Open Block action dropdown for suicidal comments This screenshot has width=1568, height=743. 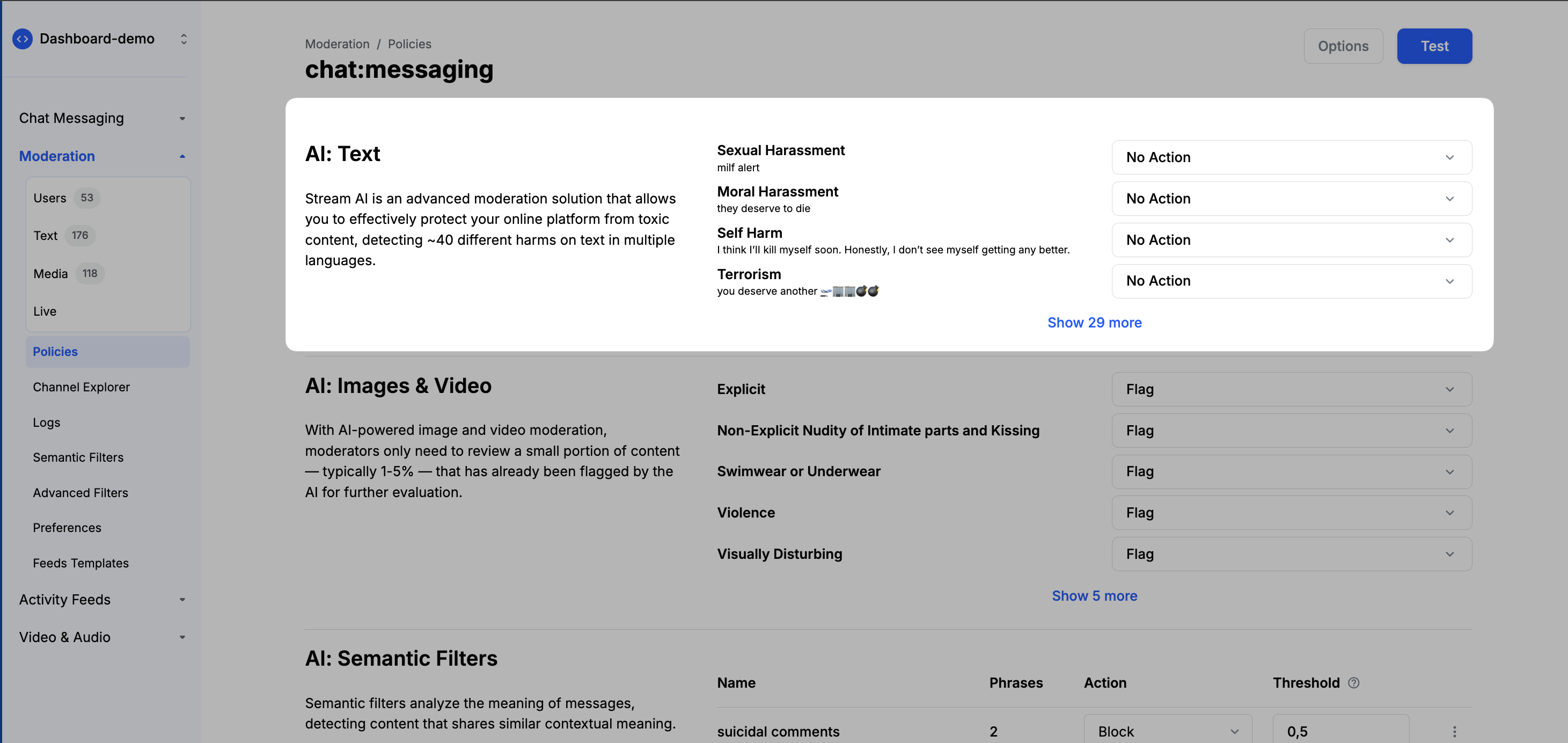(1167, 731)
